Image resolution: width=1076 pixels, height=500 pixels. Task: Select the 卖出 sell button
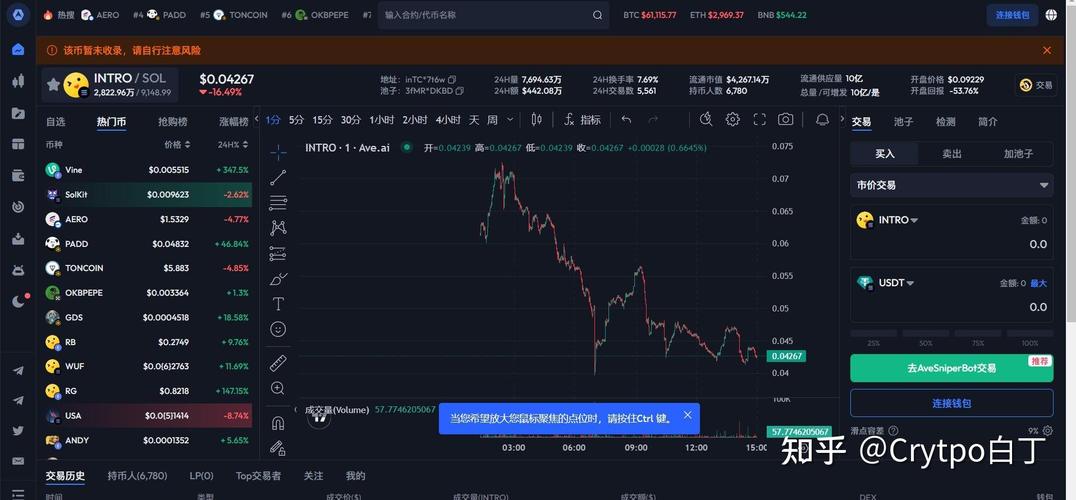951,154
